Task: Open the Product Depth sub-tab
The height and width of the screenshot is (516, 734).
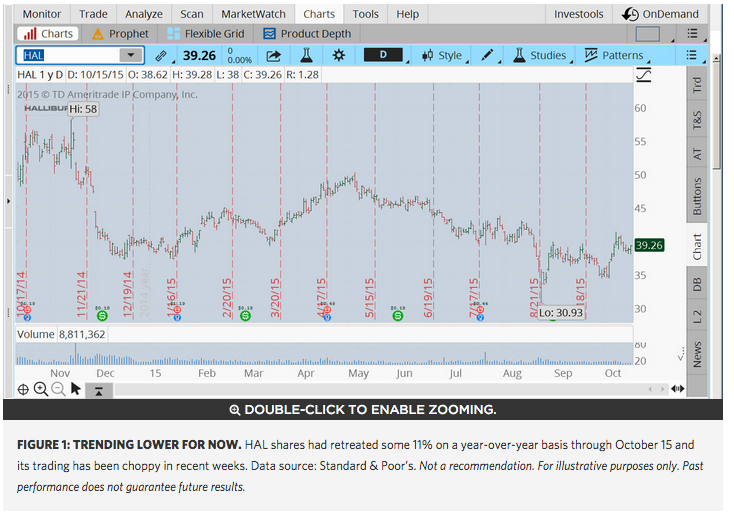Action: (307, 34)
